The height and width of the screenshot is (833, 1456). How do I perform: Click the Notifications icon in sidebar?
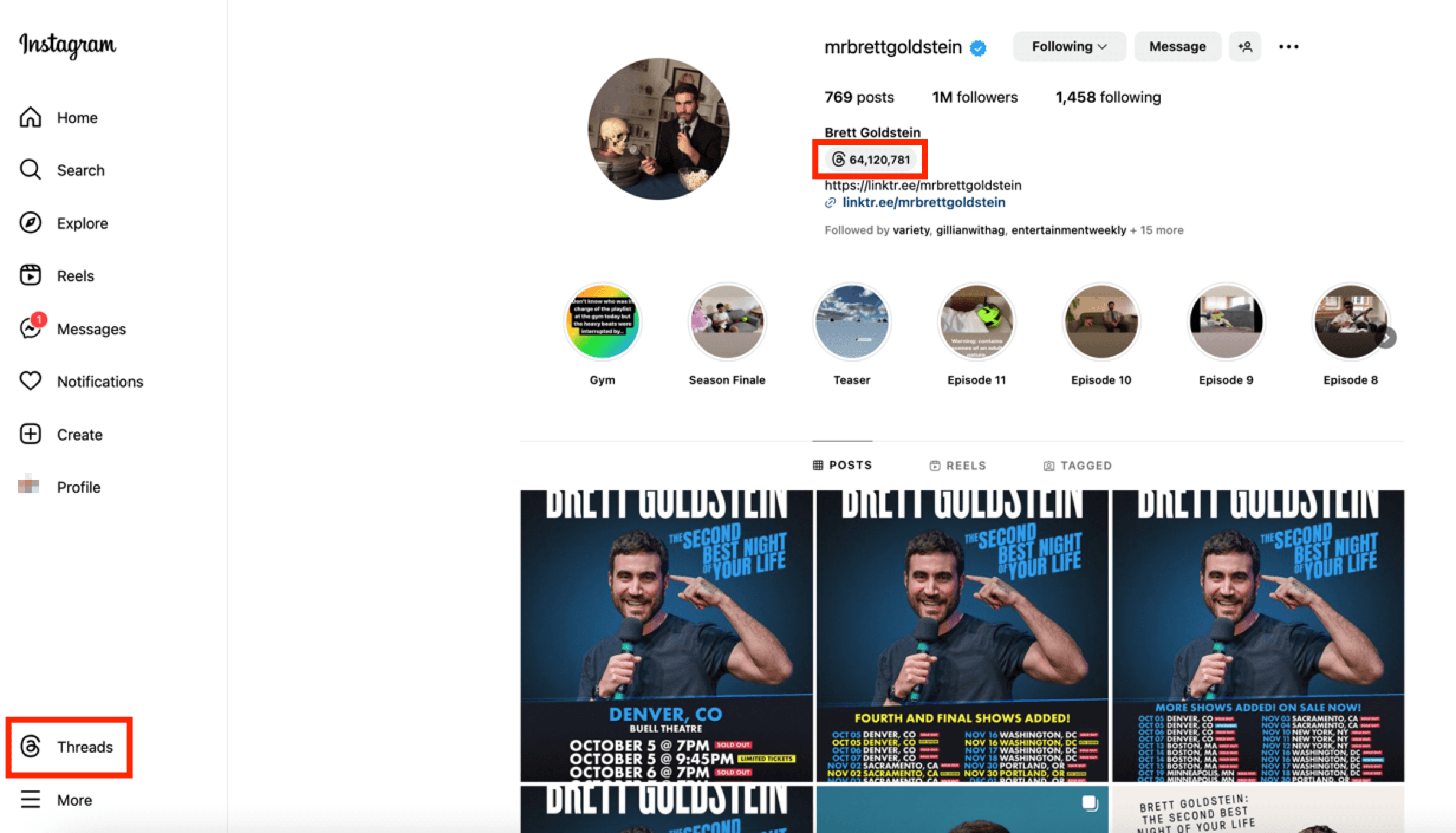click(x=31, y=381)
